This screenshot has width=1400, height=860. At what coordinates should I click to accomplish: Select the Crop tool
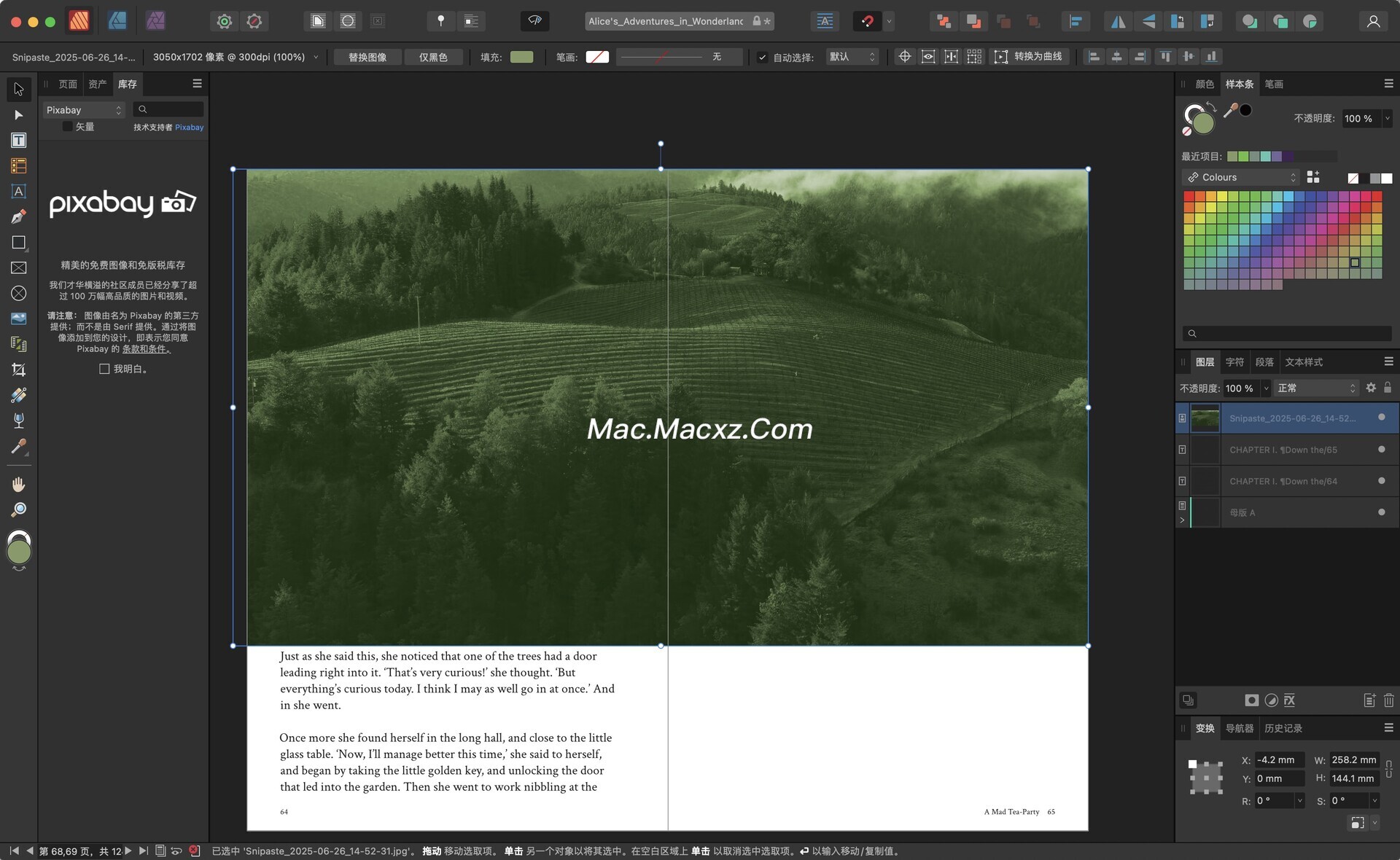(18, 370)
